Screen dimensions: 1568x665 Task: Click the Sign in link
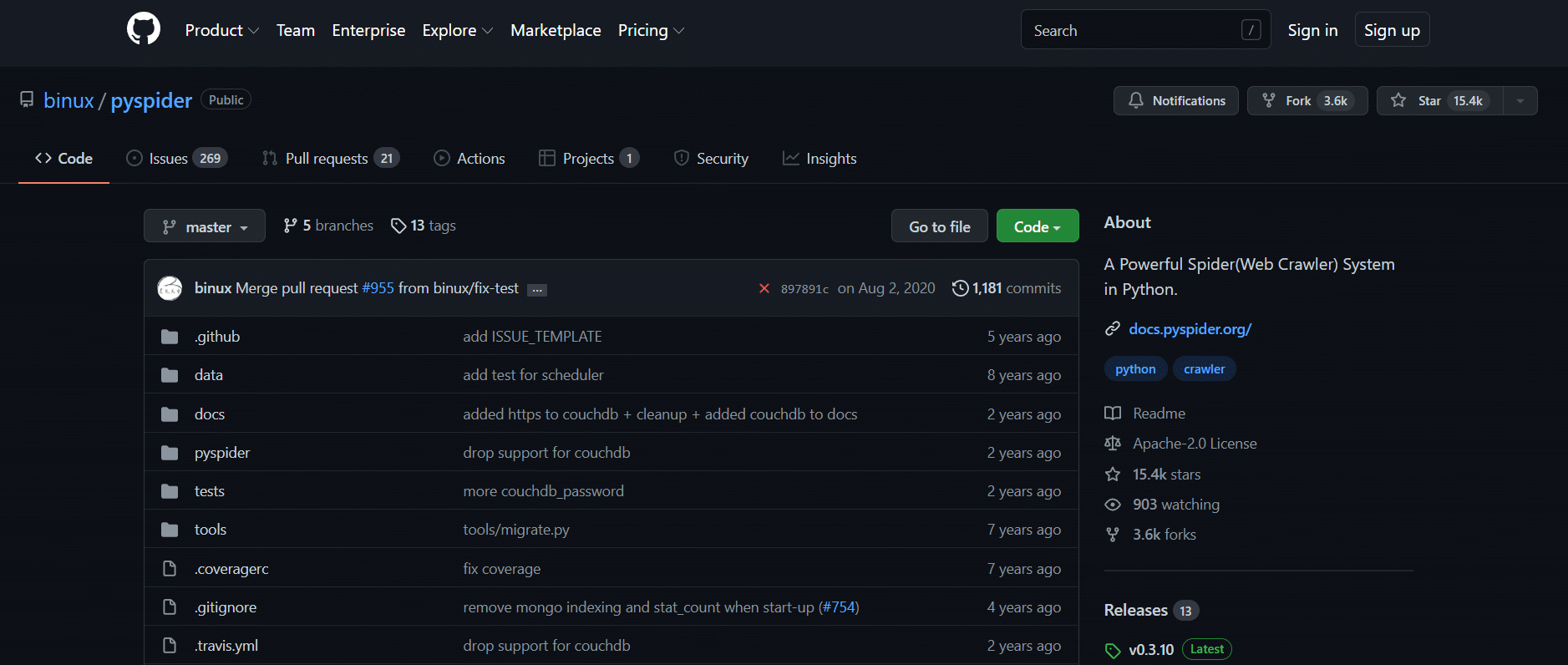pyautogui.click(x=1312, y=30)
